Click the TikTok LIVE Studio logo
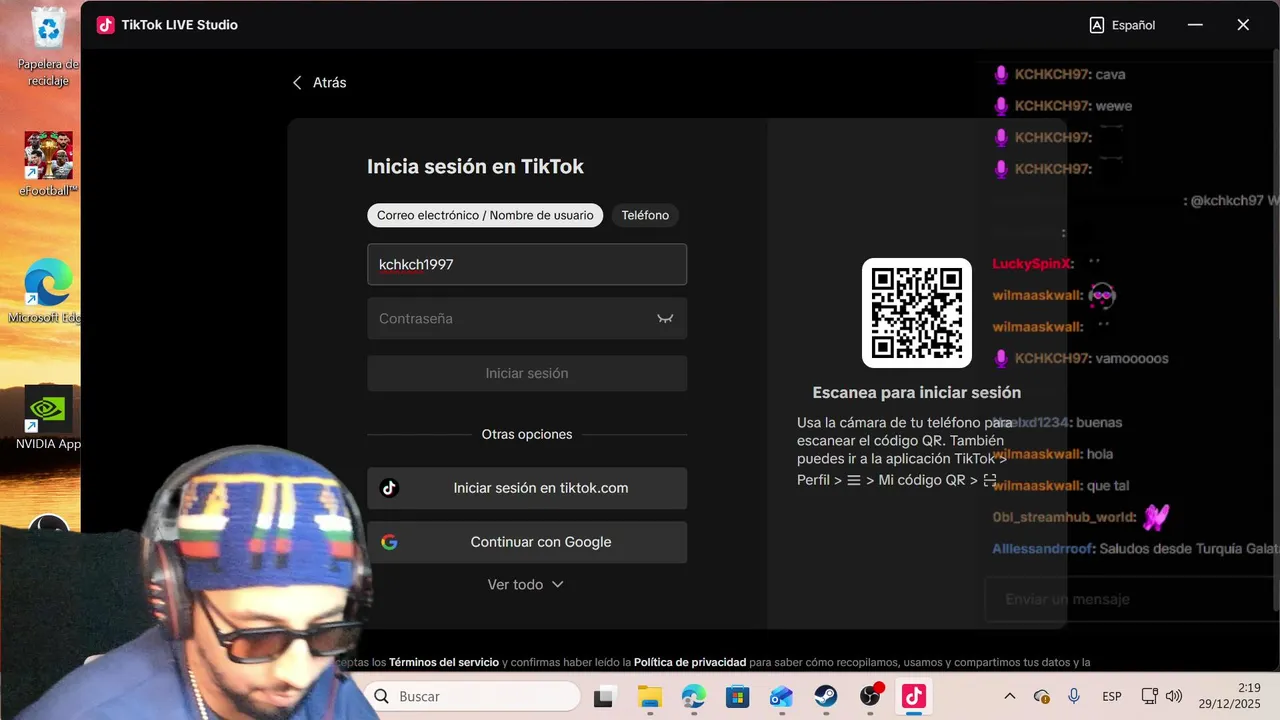 106,25
